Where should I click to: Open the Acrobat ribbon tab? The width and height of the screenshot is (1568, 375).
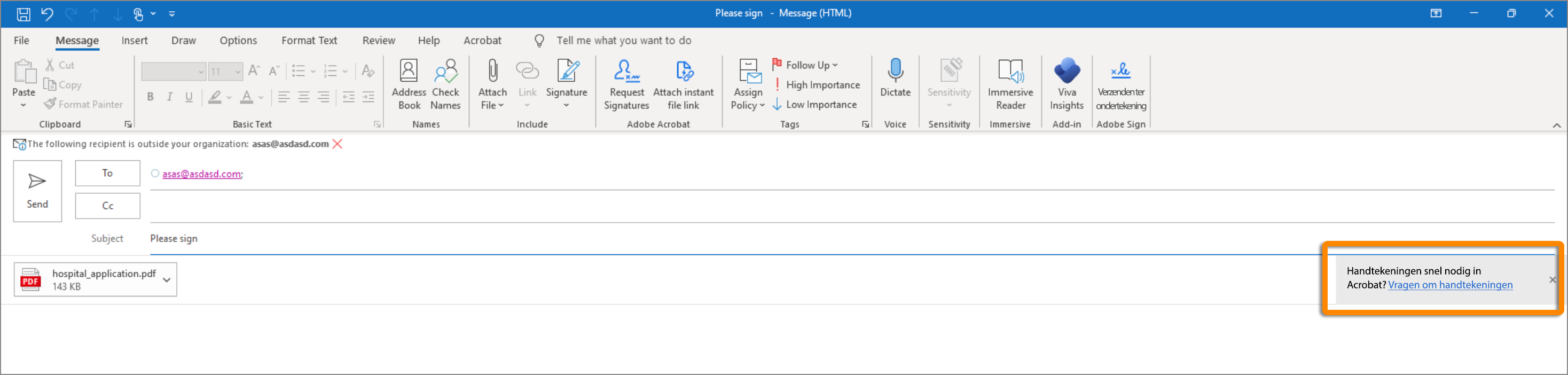click(x=482, y=41)
